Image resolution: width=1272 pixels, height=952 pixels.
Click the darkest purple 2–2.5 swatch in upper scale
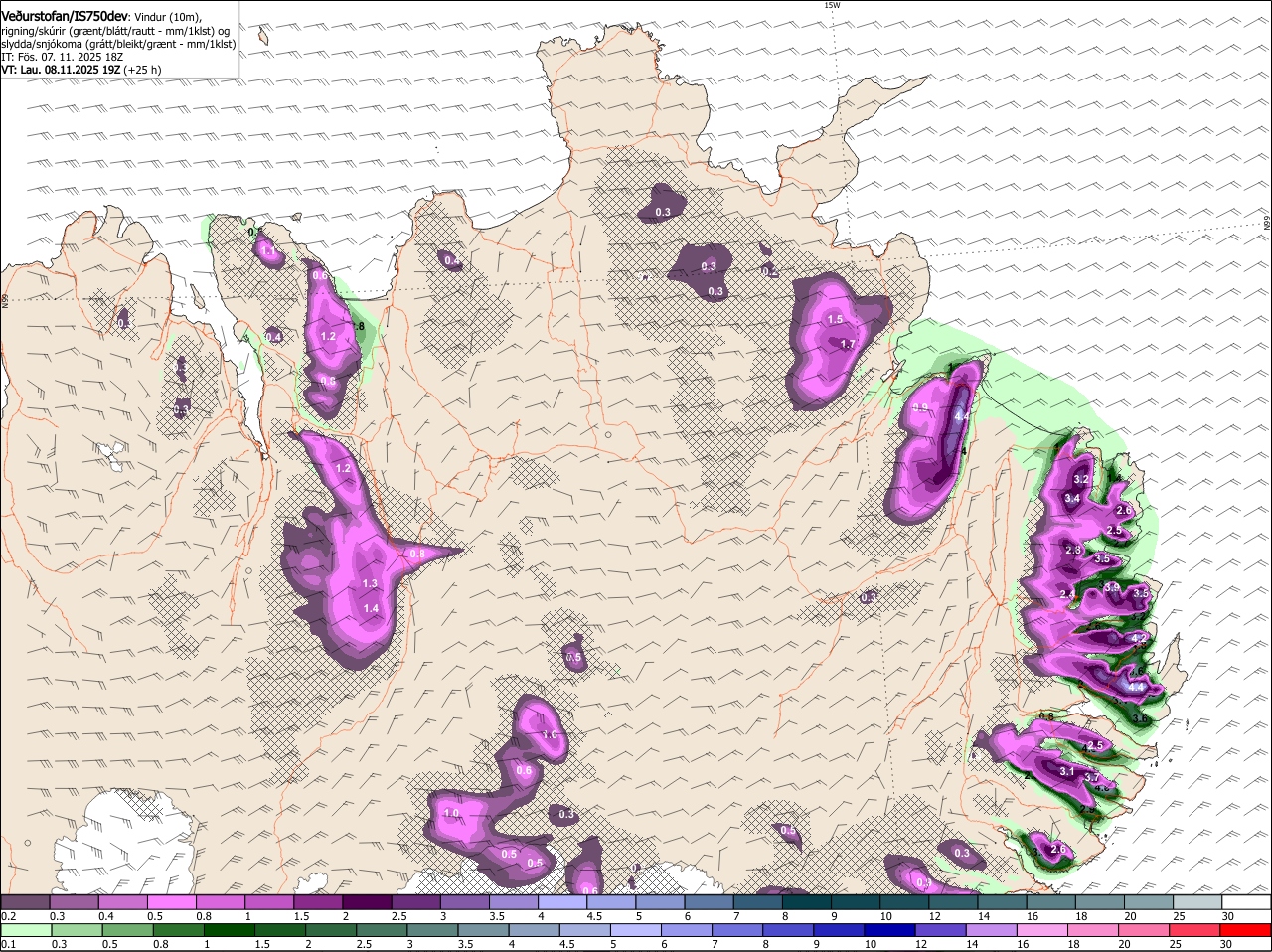(367, 901)
